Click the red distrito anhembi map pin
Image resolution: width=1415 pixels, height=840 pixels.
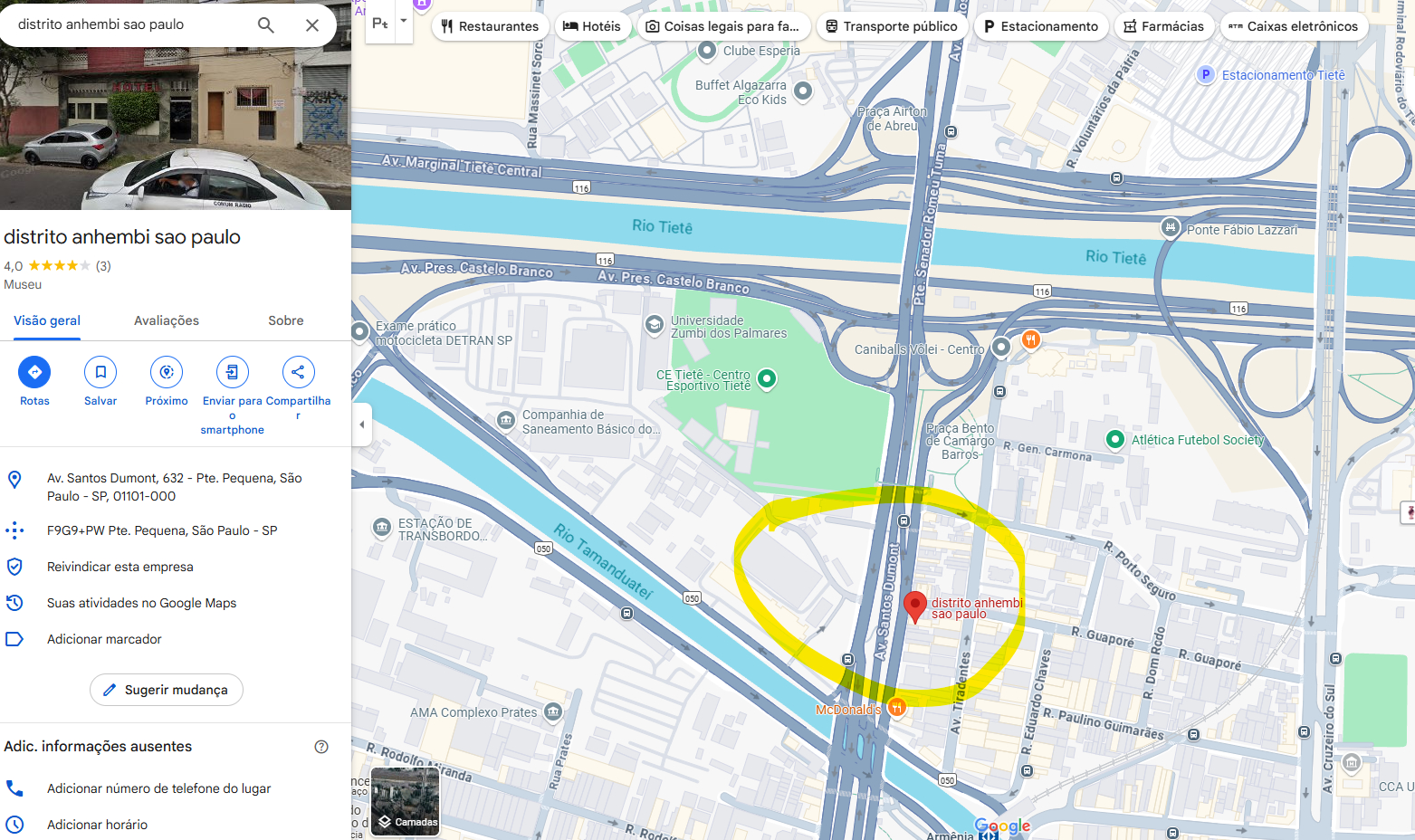point(915,607)
